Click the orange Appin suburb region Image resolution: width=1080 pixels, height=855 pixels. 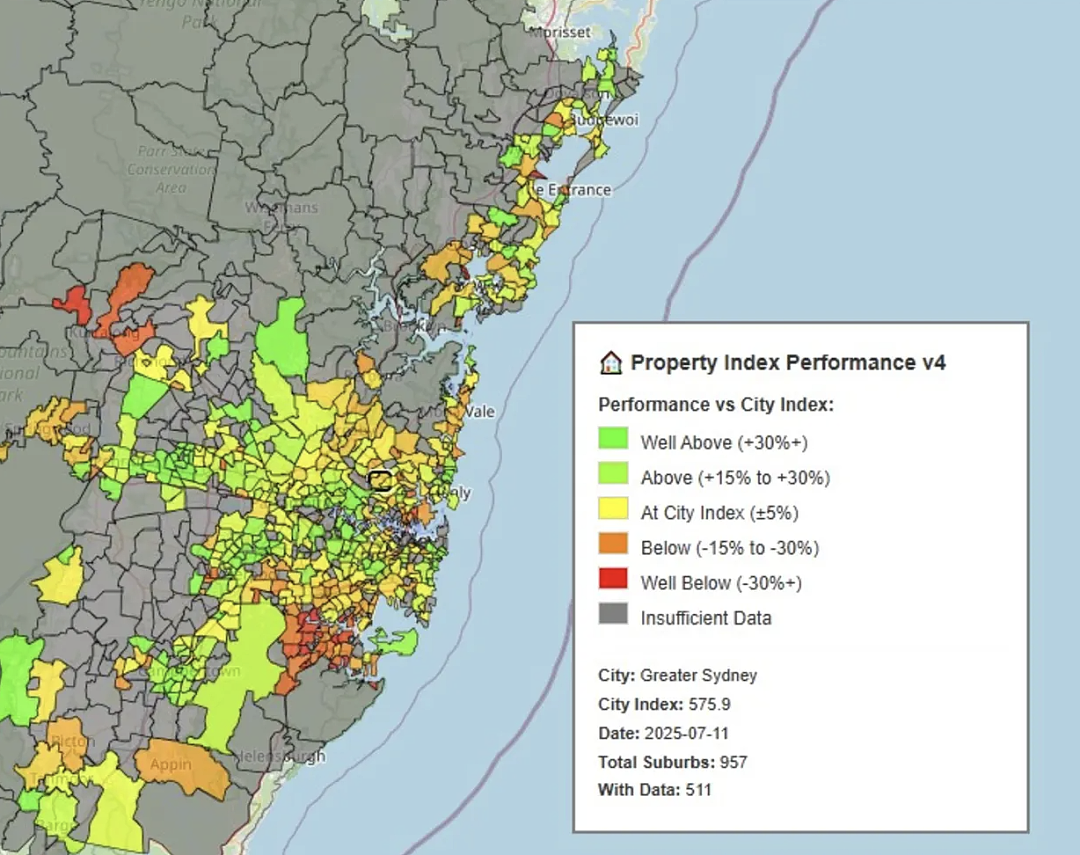coord(183,767)
